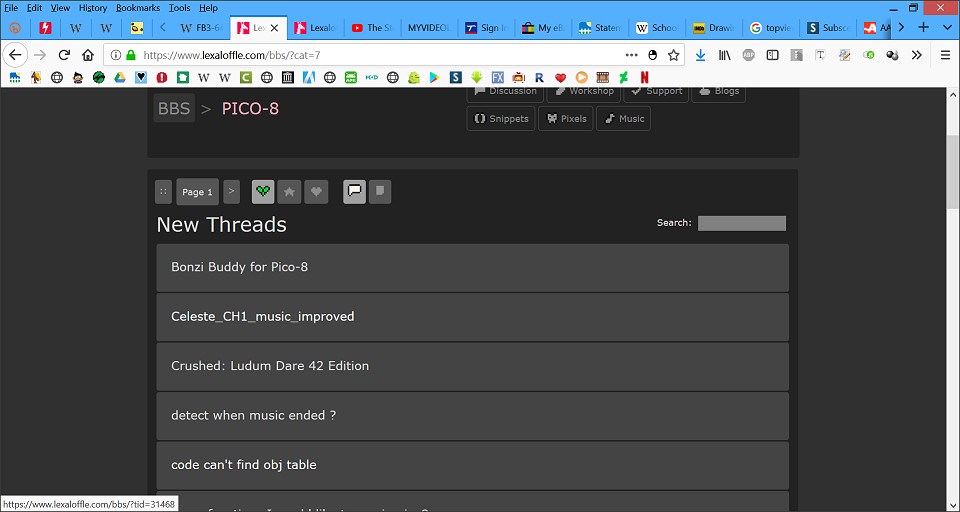Open the Firefox hamburger menu
The image size is (960, 512).
point(945,55)
